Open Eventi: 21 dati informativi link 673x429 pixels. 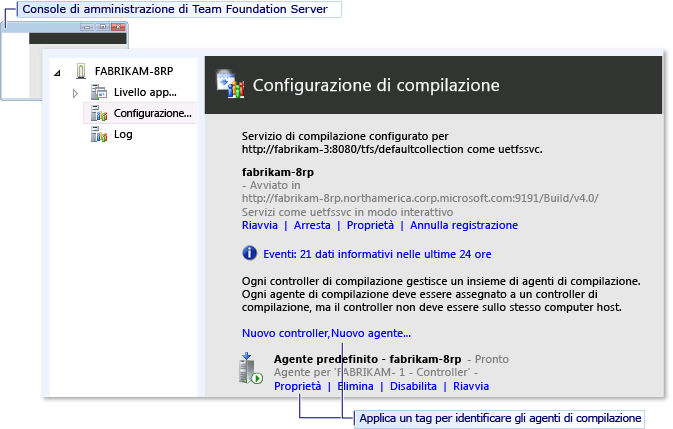pyautogui.click(x=377, y=254)
